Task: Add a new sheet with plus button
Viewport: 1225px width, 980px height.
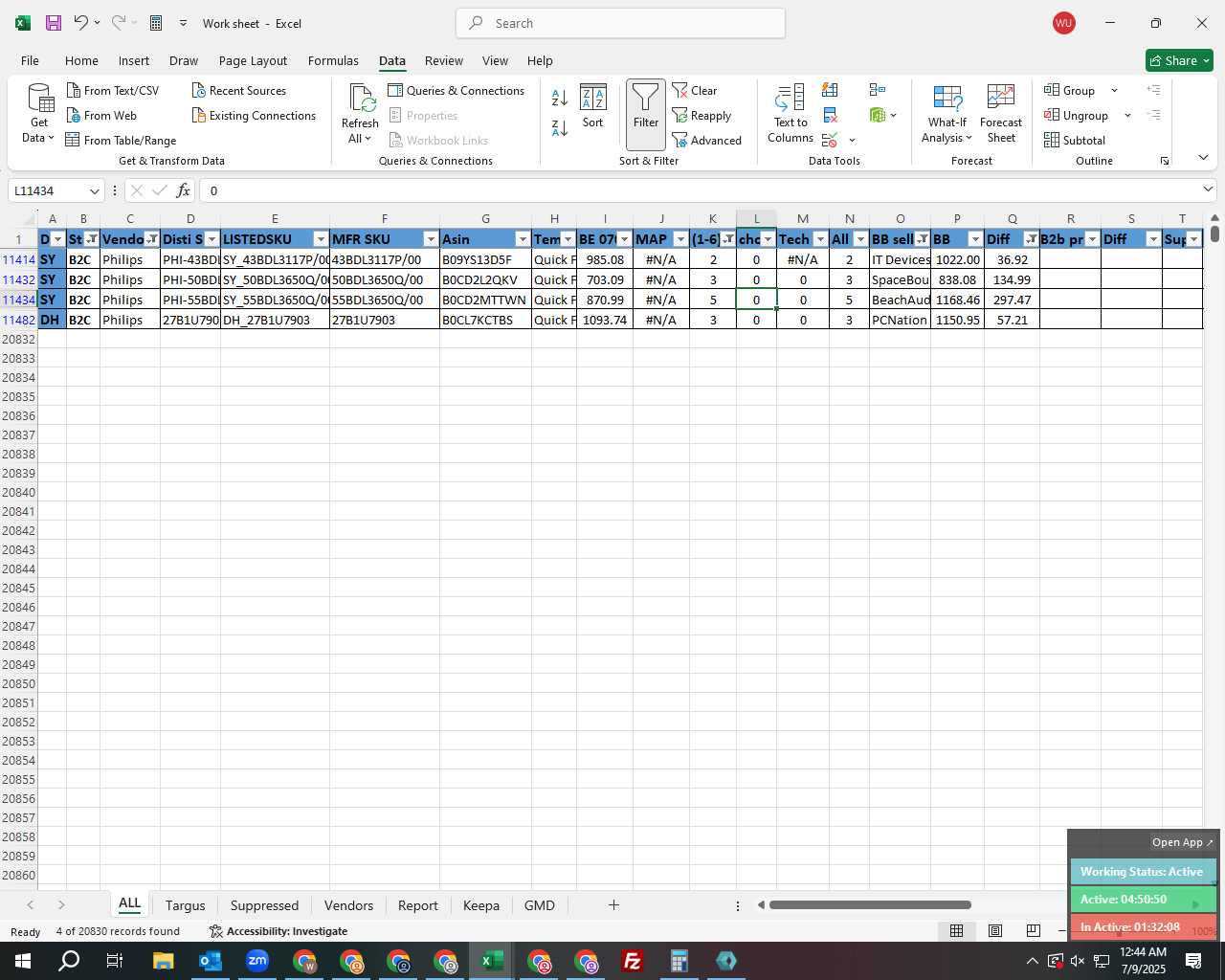Action: (613, 905)
